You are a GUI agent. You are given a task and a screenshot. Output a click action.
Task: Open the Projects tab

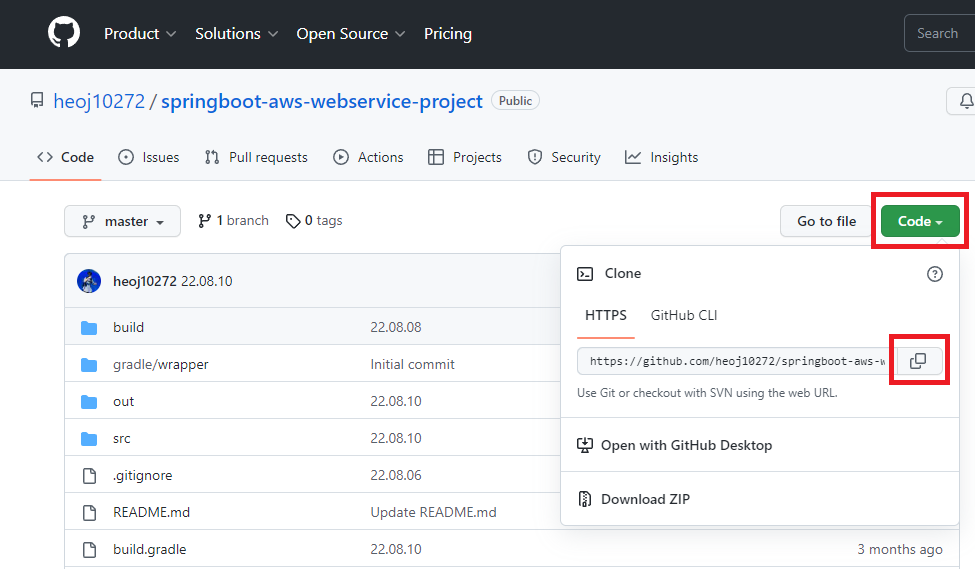click(464, 157)
